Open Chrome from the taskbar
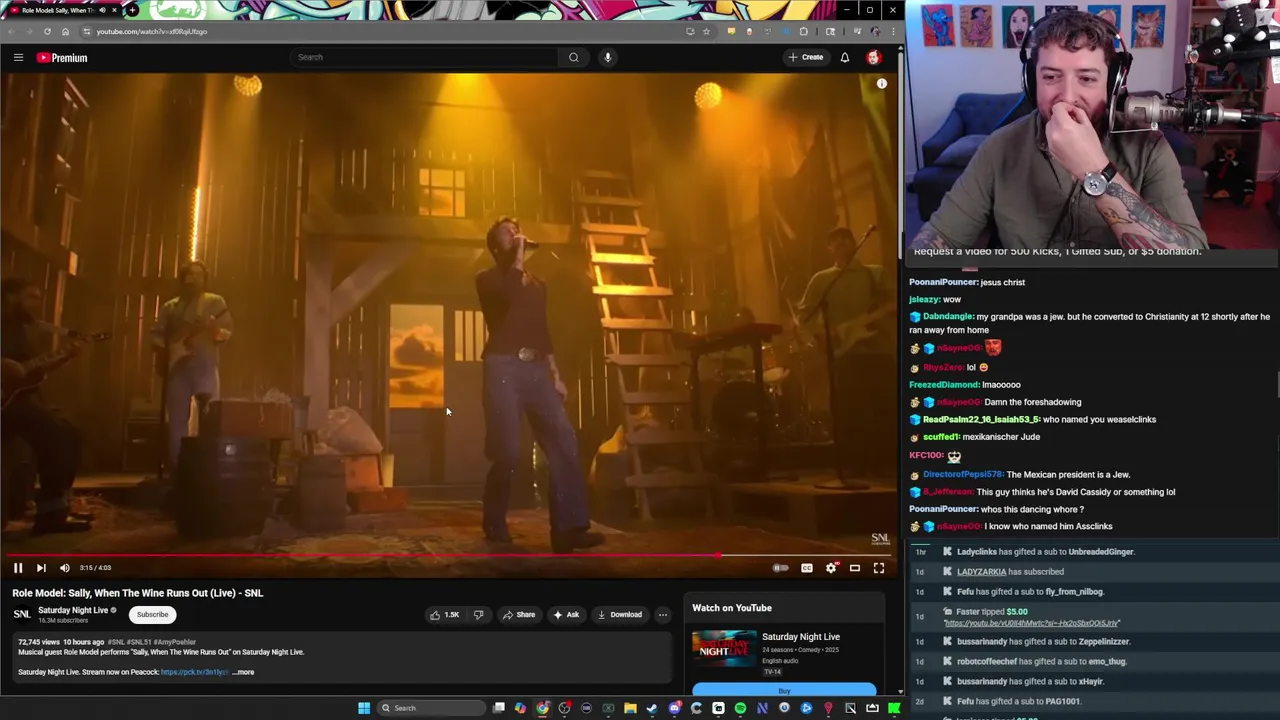This screenshot has width=1280, height=720. click(x=542, y=708)
